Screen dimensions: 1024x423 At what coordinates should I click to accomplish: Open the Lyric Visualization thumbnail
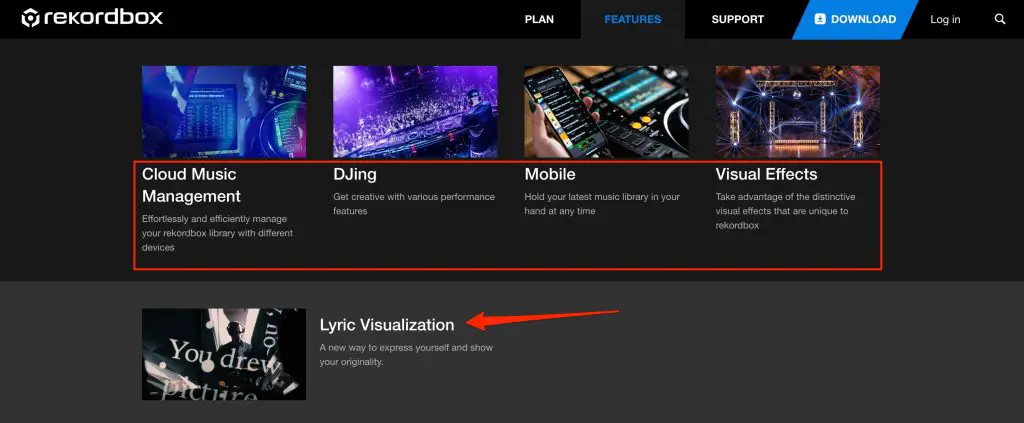224,354
